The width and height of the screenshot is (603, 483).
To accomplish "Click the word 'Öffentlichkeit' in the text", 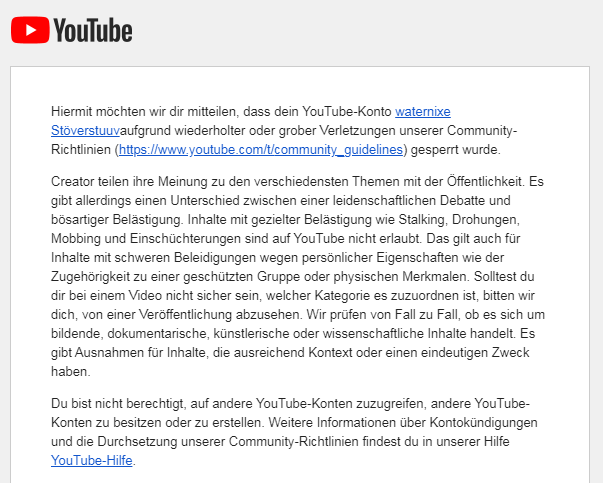I will click(485, 182).
